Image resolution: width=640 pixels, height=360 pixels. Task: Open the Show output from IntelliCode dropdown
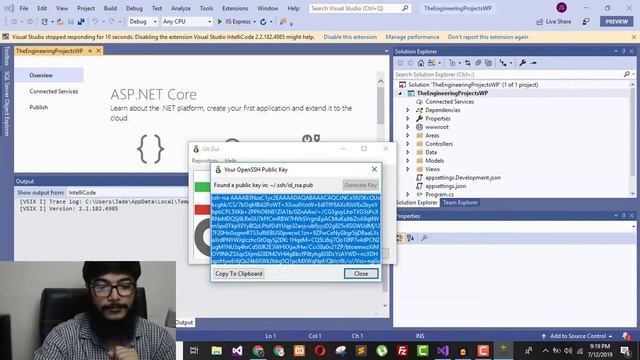tap(128, 192)
